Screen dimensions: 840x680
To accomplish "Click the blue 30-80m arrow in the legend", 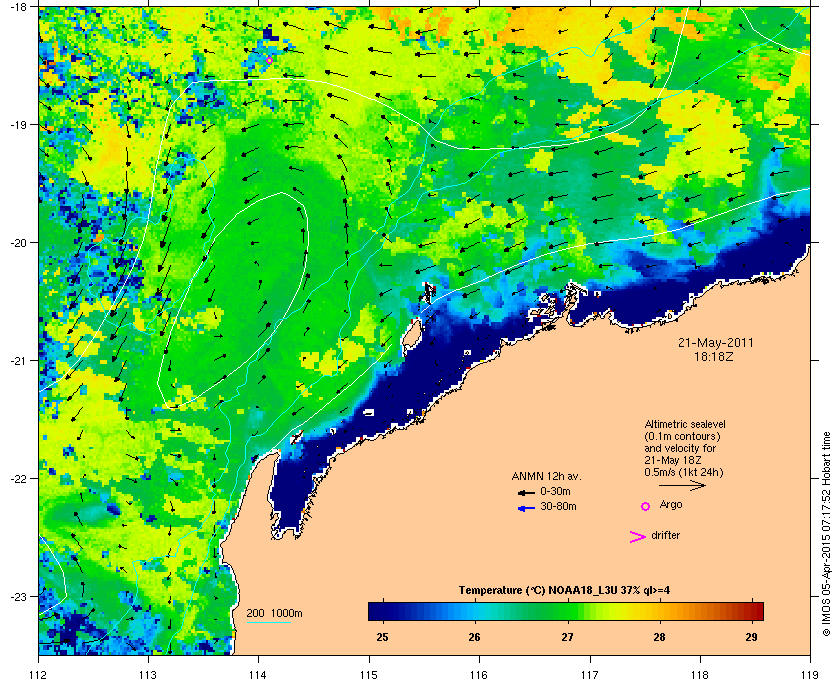I will 526,508.
